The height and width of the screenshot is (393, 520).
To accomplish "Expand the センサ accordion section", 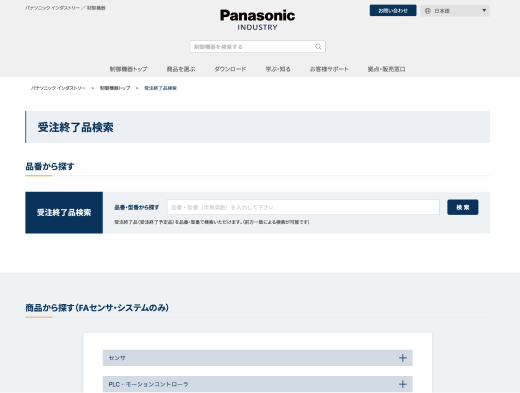I will click(257, 358).
